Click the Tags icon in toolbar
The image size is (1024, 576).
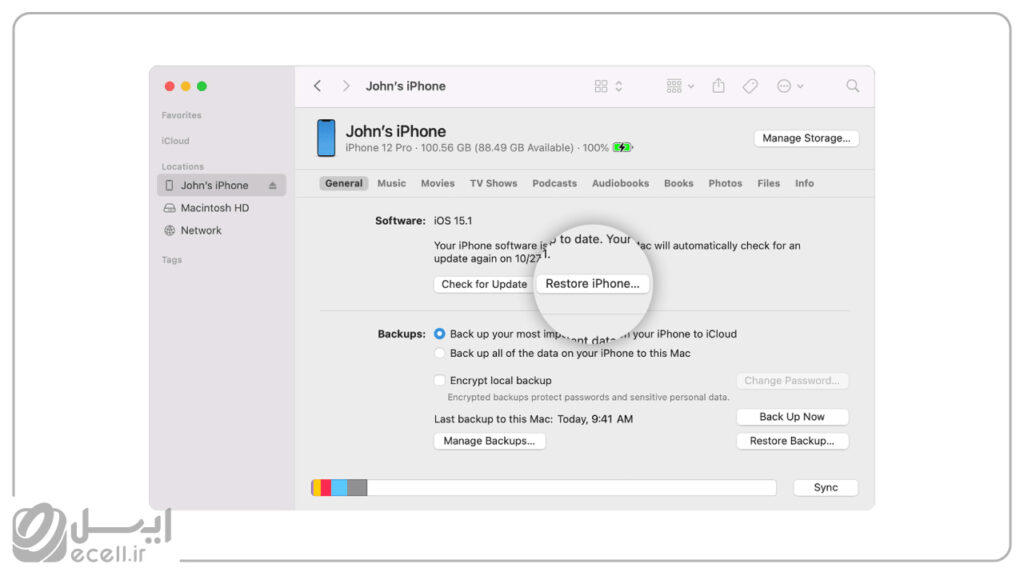pos(750,86)
